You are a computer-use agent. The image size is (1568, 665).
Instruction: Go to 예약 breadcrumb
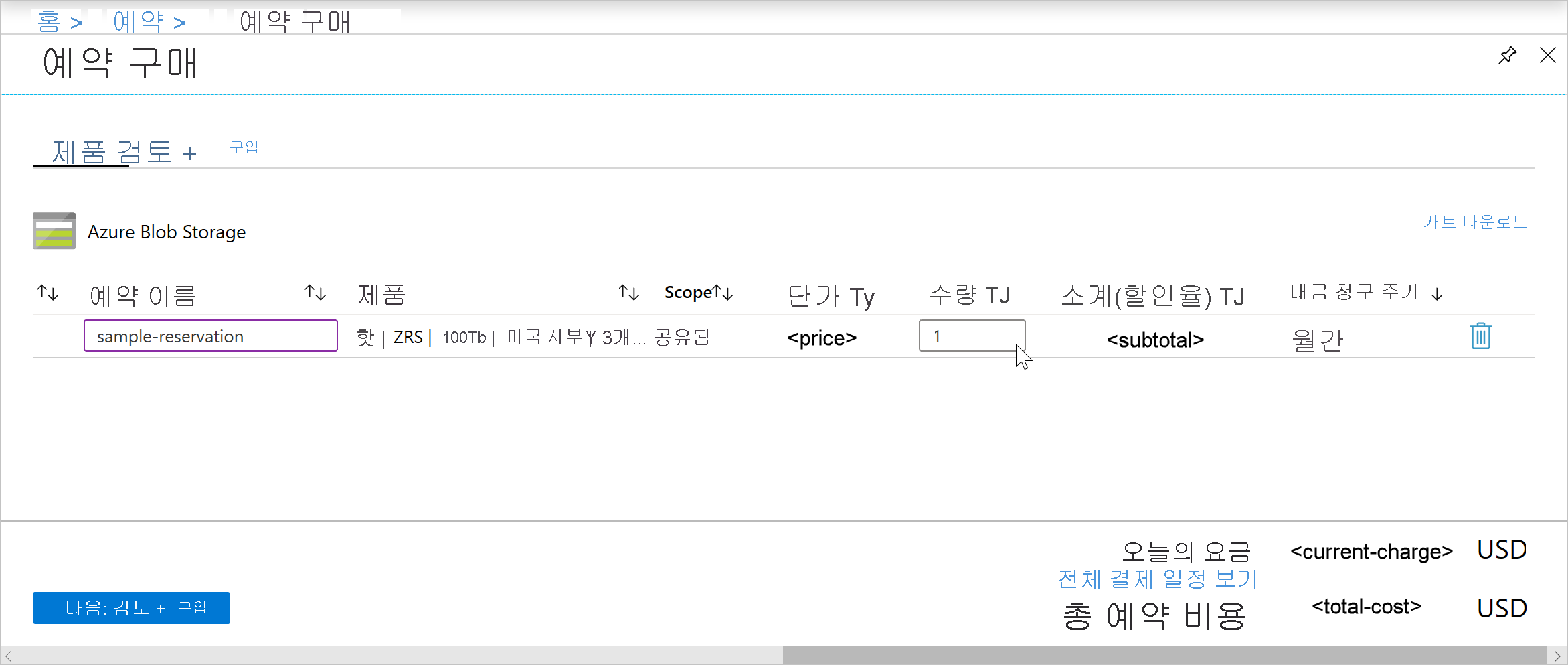(138, 21)
